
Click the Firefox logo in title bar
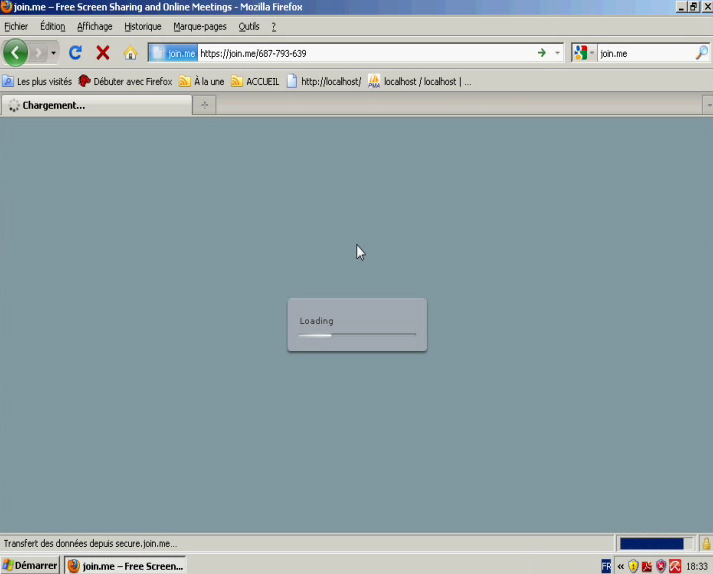pos(6,6)
